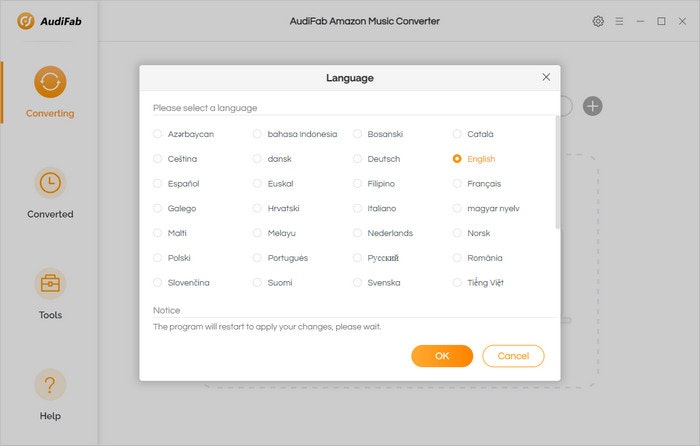Close the Language dialog with X
700x446 pixels.
point(546,77)
